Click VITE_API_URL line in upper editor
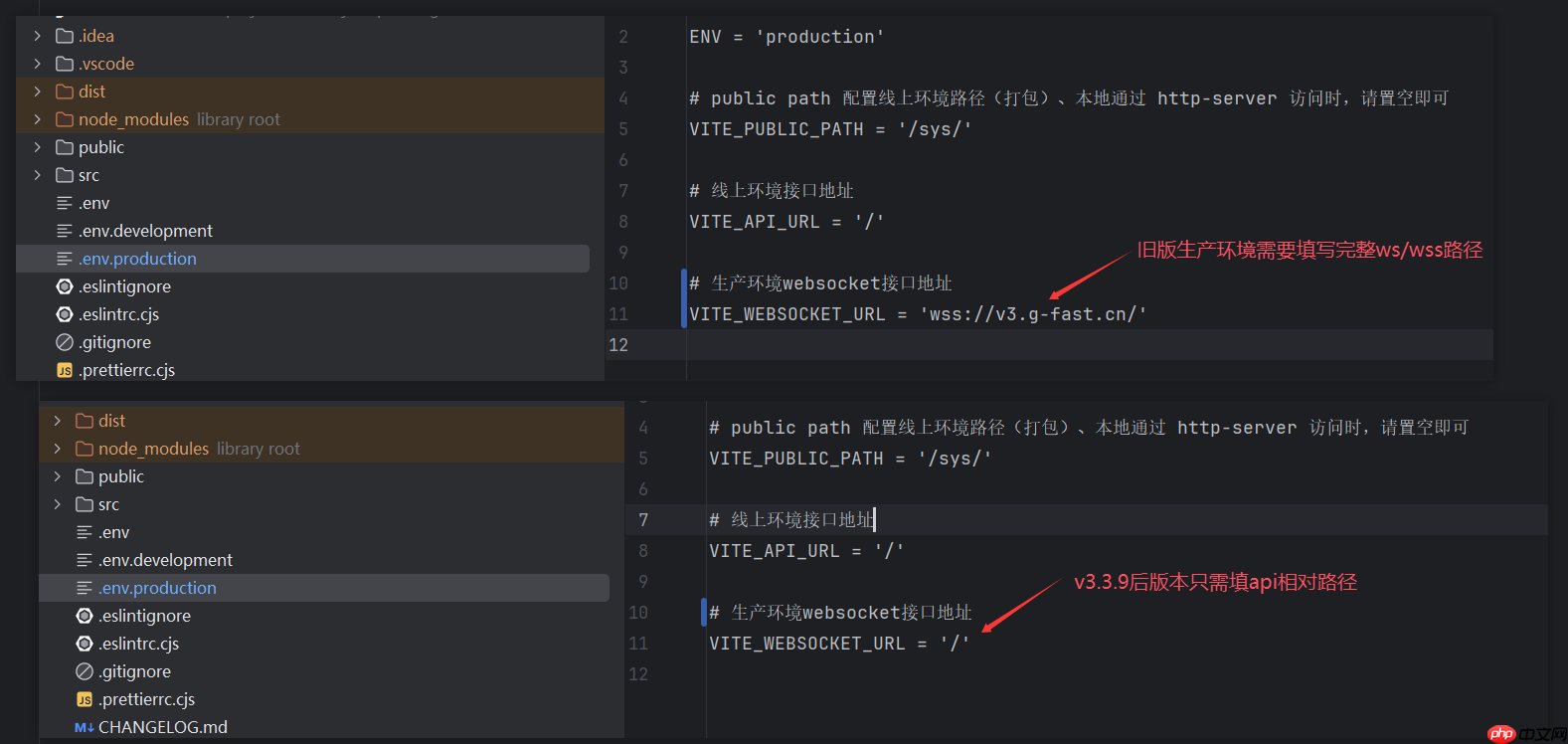 click(x=786, y=222)
